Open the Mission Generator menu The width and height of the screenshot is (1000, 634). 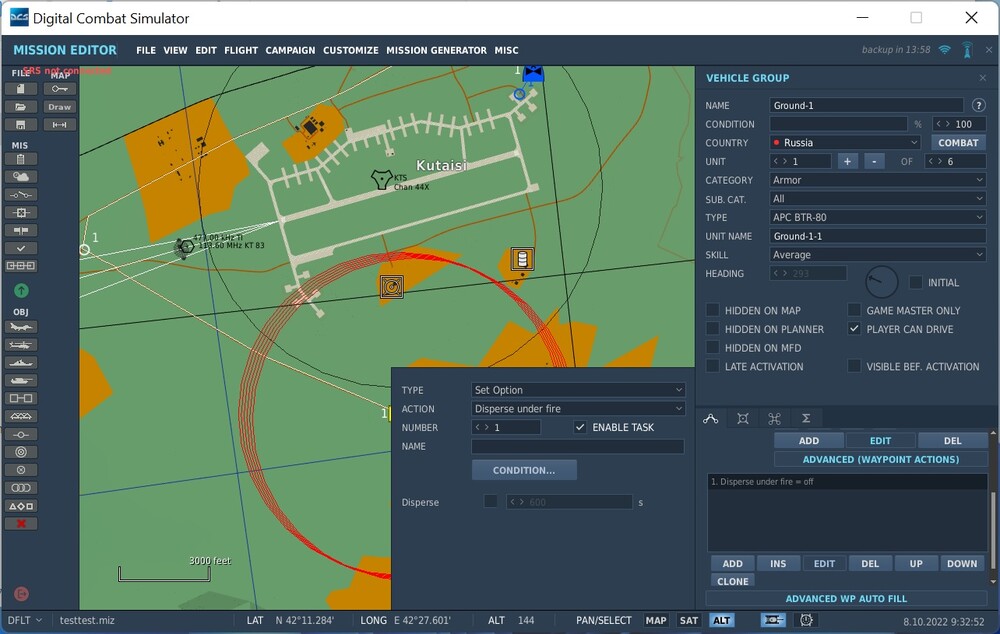point(438,50)
